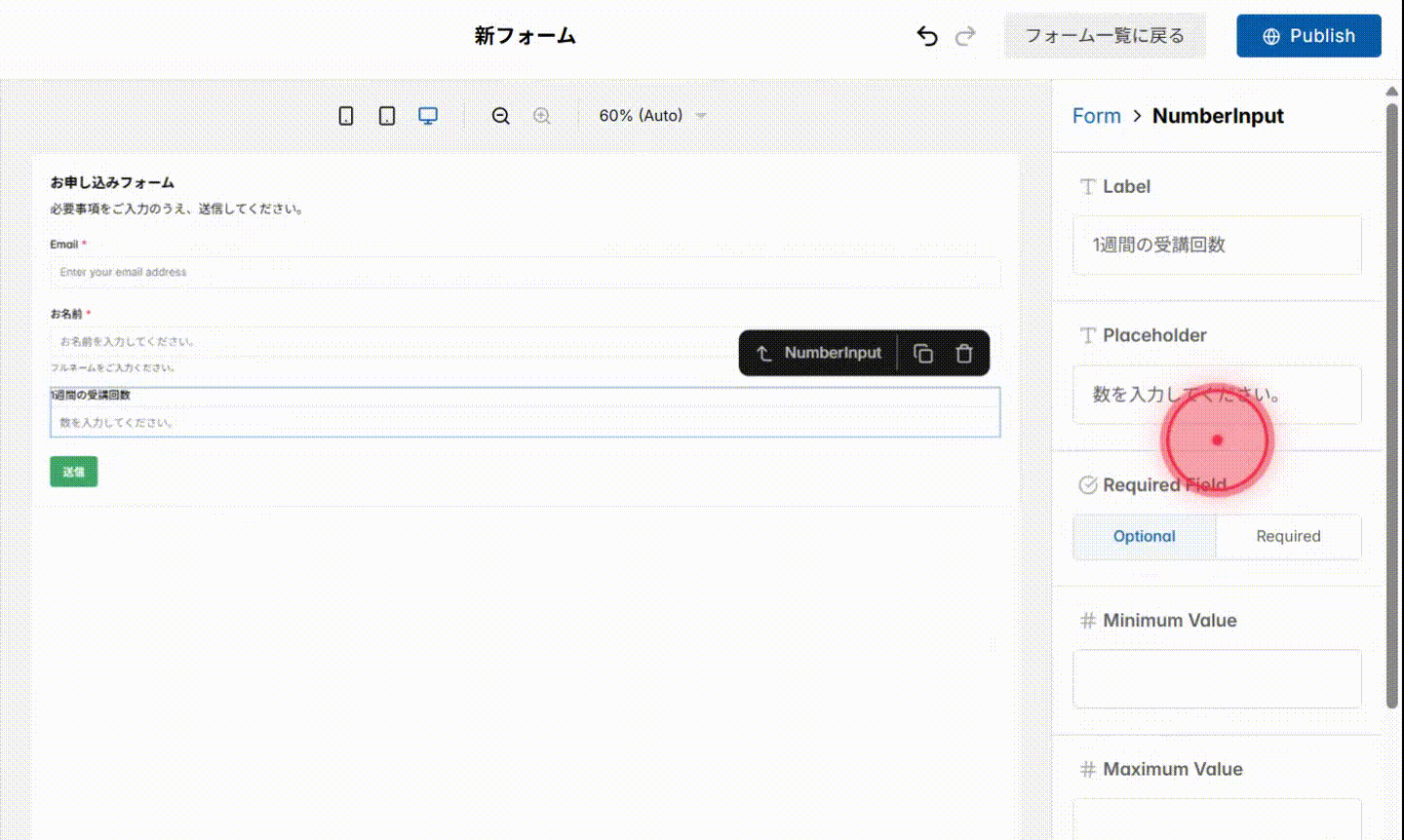Image resolution: width=1404 pixels, height=840 pixels.
Task: Select the tablet preview icon
Action: tap(386, 115)
